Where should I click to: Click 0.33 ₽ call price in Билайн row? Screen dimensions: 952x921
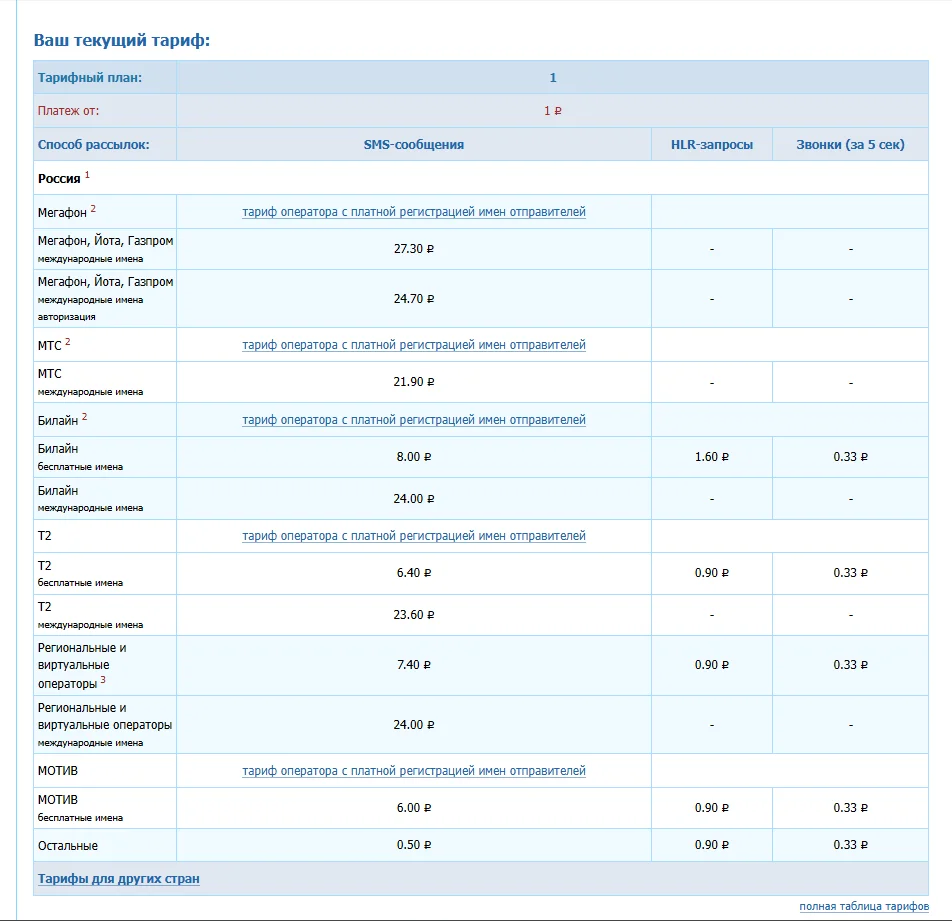(x=850, y=457)
